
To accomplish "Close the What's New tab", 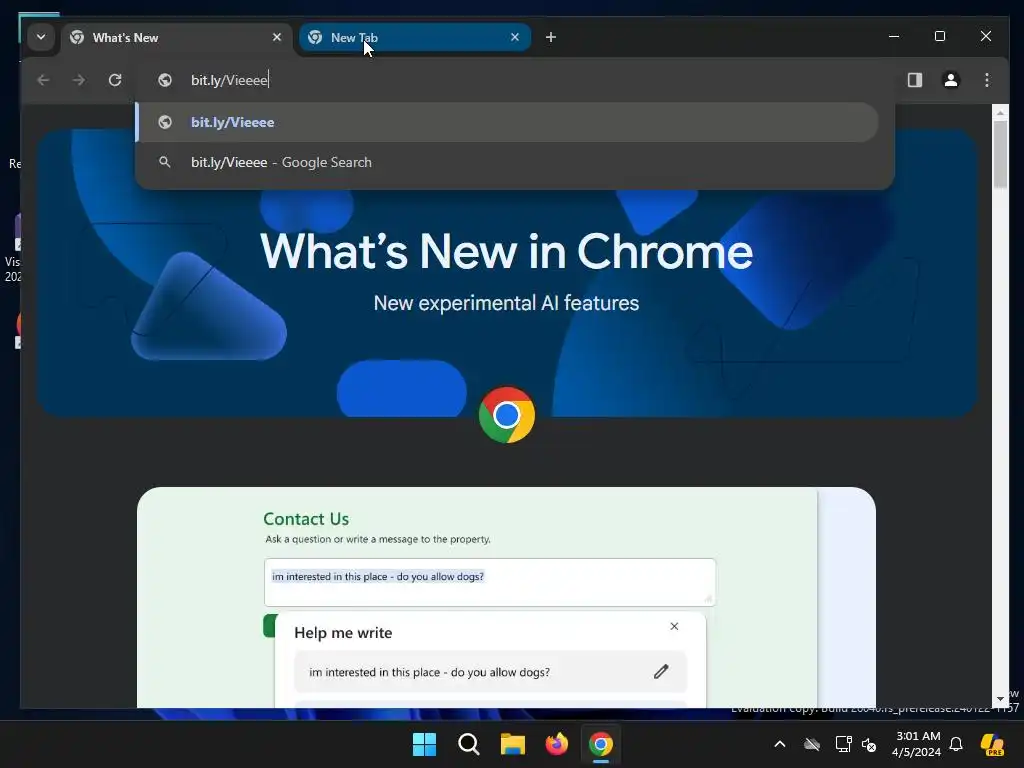I will [x=277, y=37].
